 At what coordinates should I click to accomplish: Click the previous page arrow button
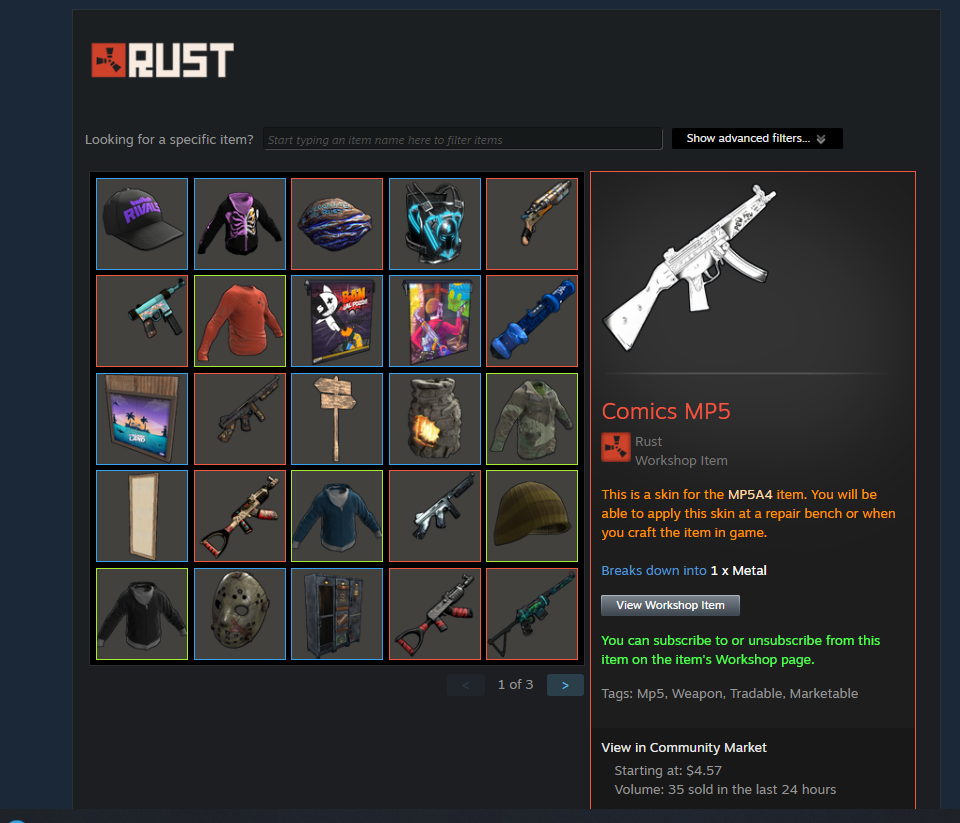pos(465,685)
